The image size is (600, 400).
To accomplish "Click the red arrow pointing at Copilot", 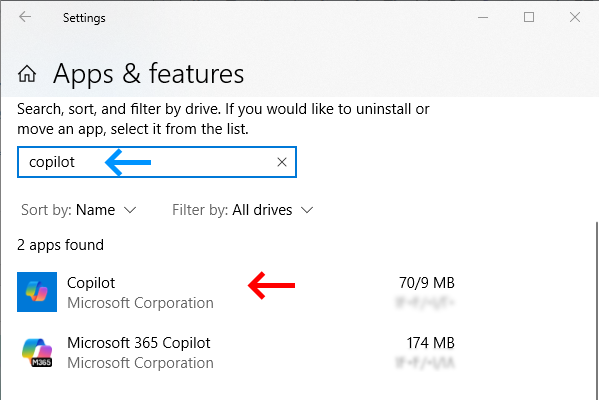I will pyautogui.click(x=272, y=287).
